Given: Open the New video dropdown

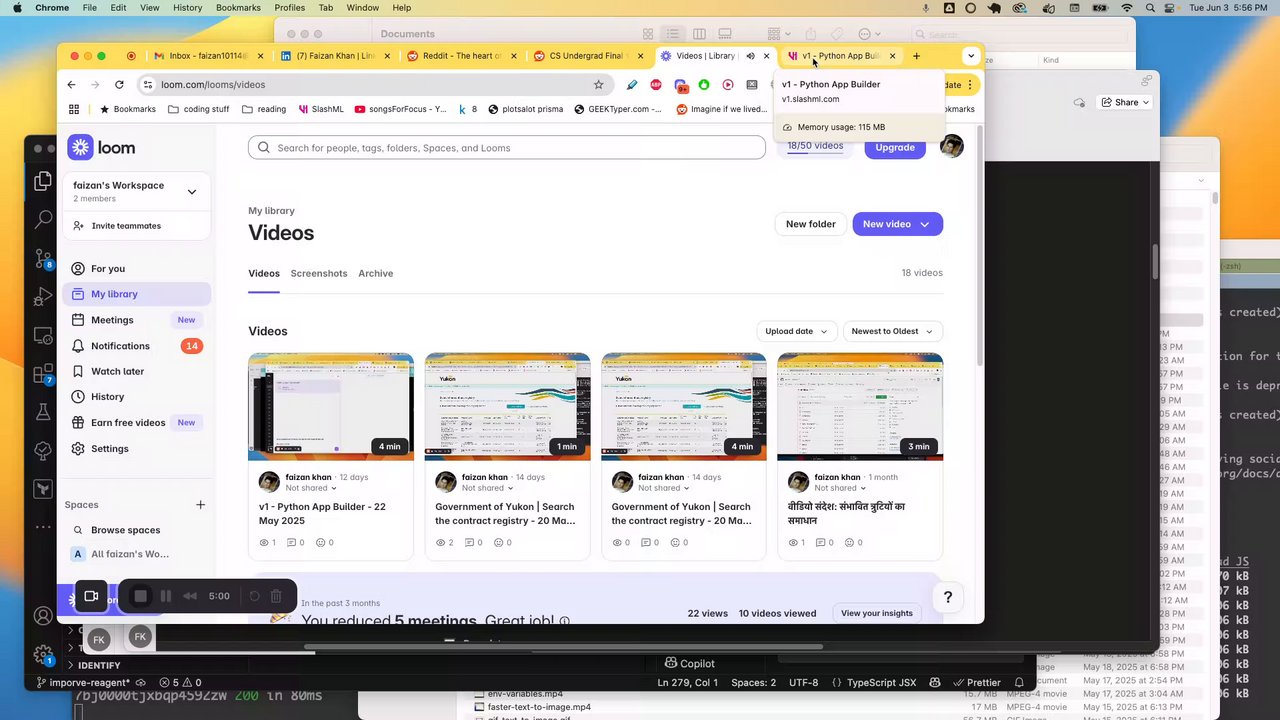Looking at the screenshot, I should coord(897,224).
